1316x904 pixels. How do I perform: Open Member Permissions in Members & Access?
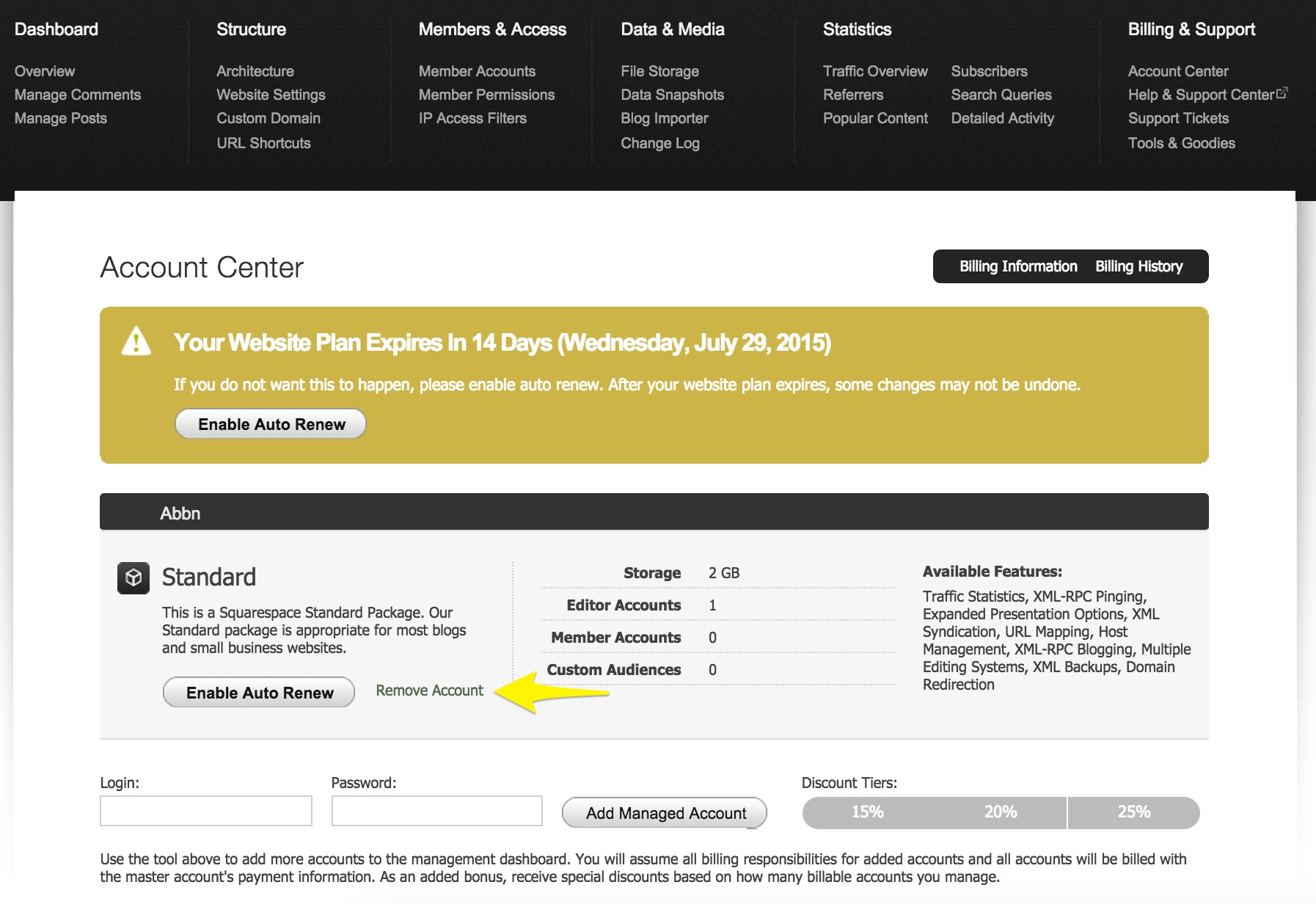(486, 95)
